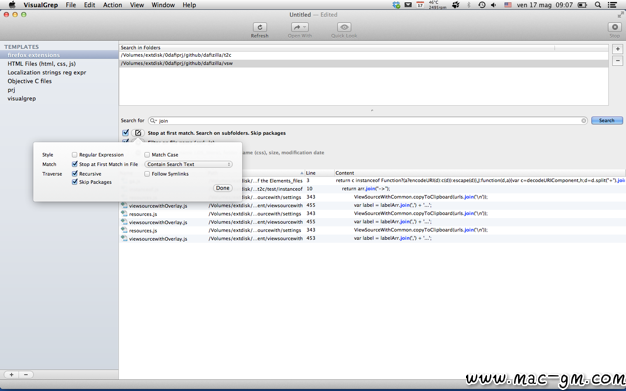Open the File menu
The image size is (626, 391).
coord(71,5)
